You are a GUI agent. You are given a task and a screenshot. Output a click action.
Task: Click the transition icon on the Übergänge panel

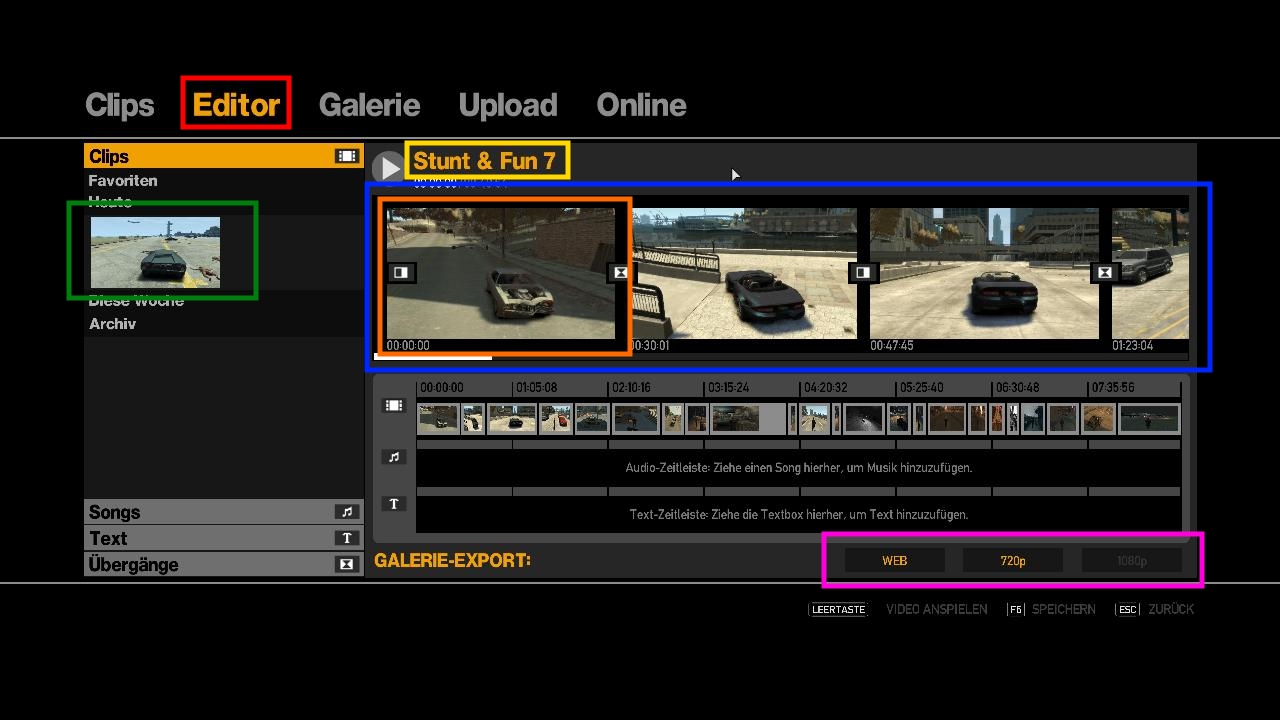(x=346, y=564)
